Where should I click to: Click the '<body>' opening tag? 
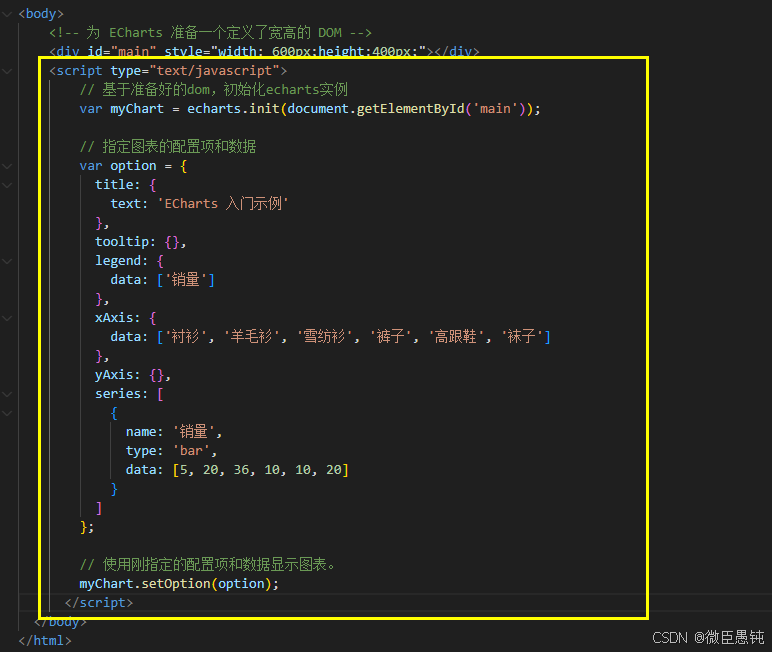(x=41, y=14)
